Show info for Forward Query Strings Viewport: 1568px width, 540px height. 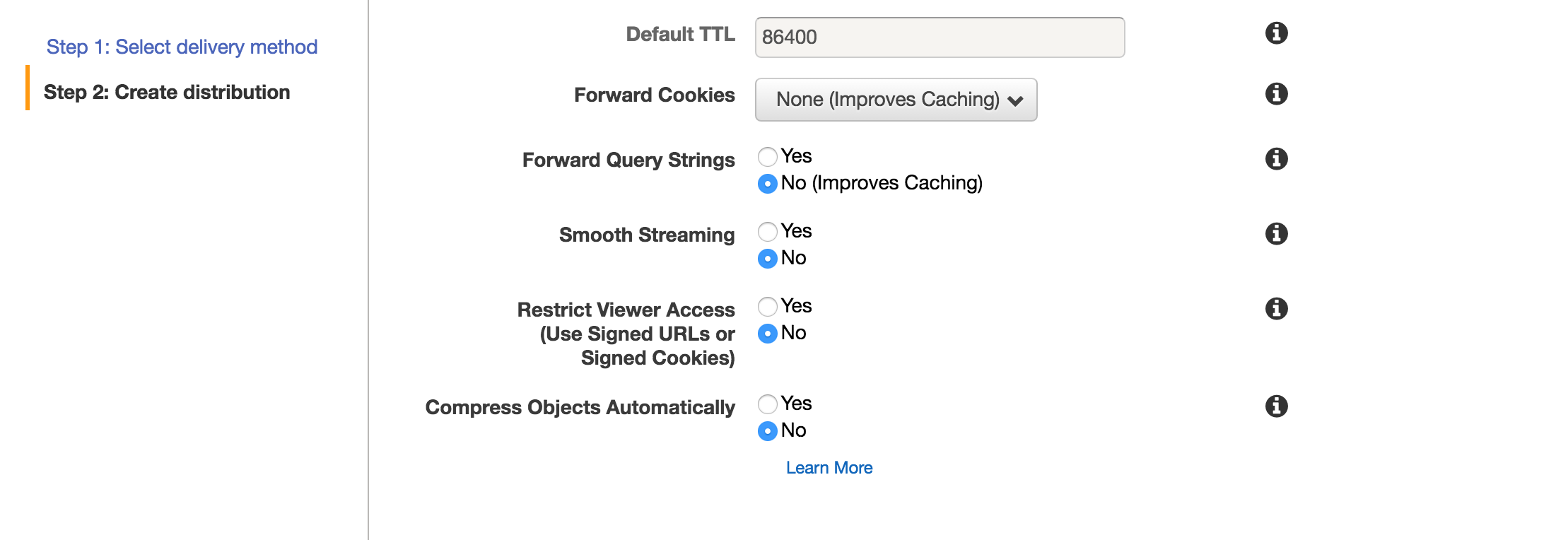(x=1276, y=159)
